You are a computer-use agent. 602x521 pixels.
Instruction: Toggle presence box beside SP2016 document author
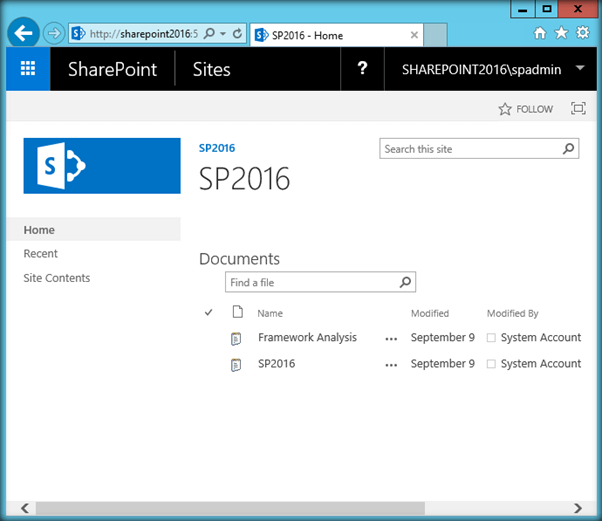point(491,364)
